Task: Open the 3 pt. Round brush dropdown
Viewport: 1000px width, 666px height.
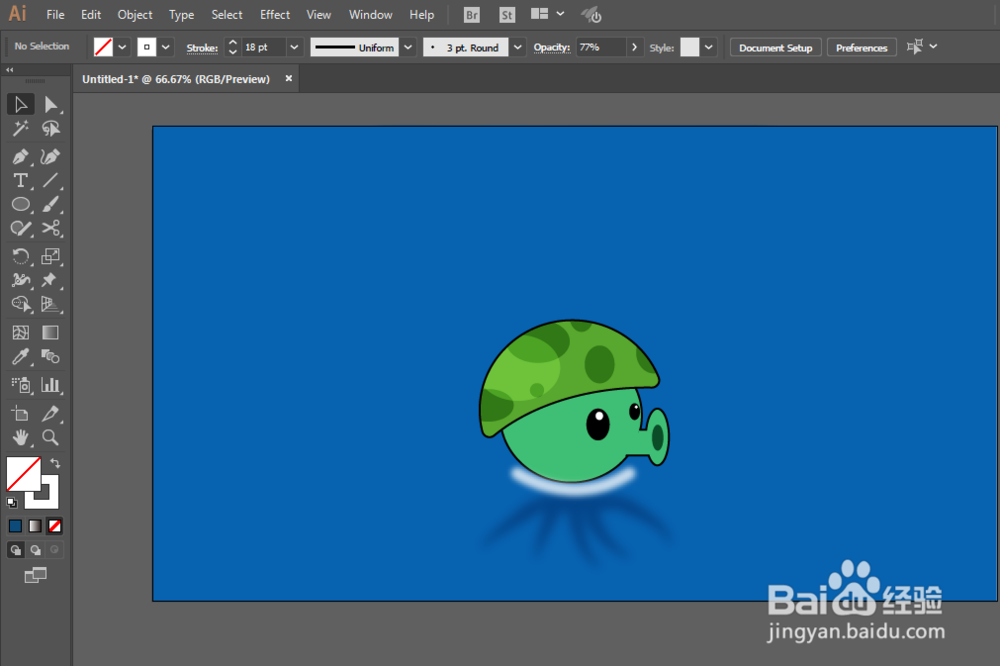Action: (x=518, y=47)
